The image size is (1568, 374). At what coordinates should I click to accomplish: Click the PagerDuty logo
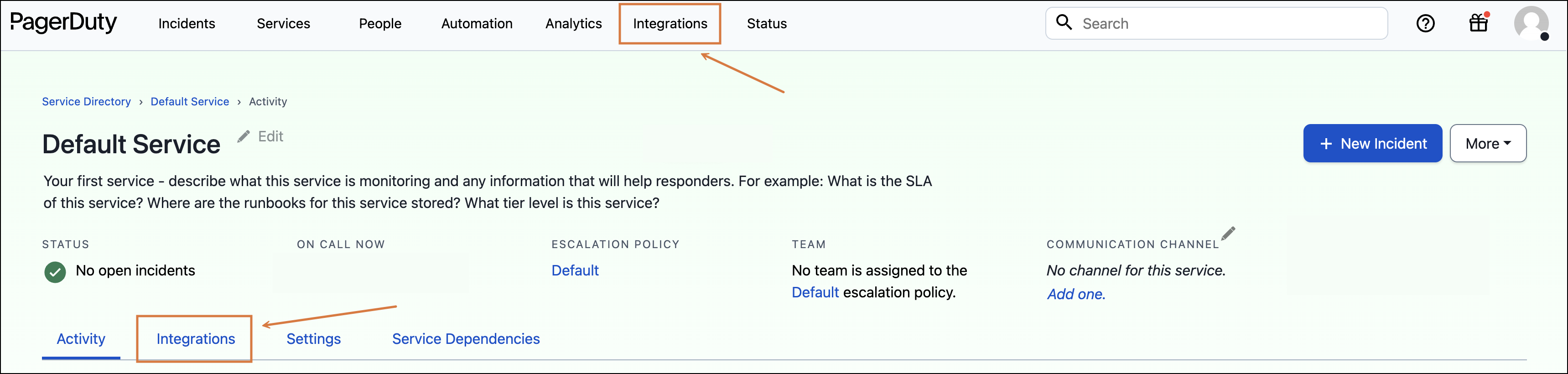pyautogui.click(x=63, y=23)
